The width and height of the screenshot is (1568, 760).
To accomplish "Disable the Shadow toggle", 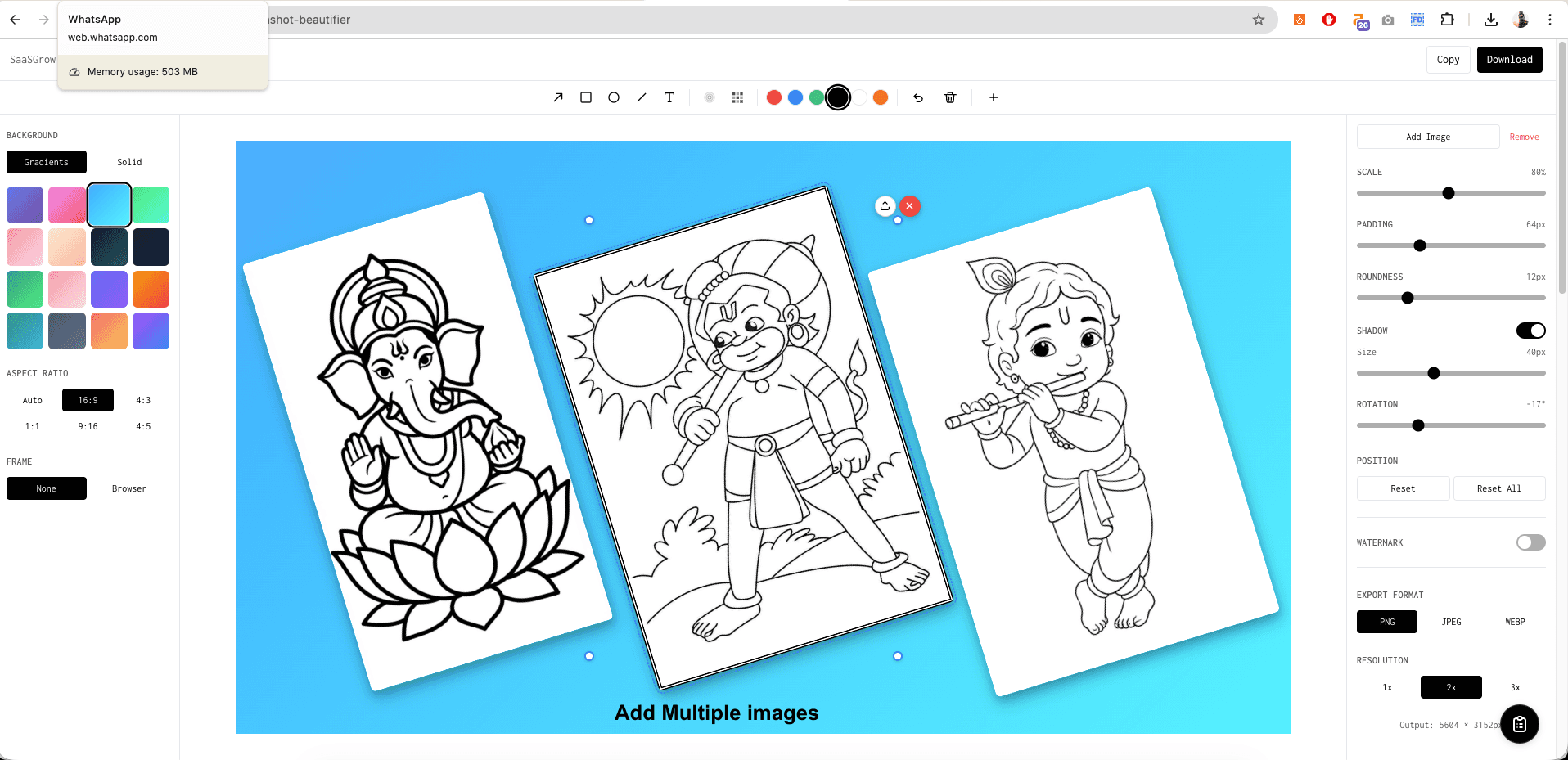I will click(x=1530, y=331).
